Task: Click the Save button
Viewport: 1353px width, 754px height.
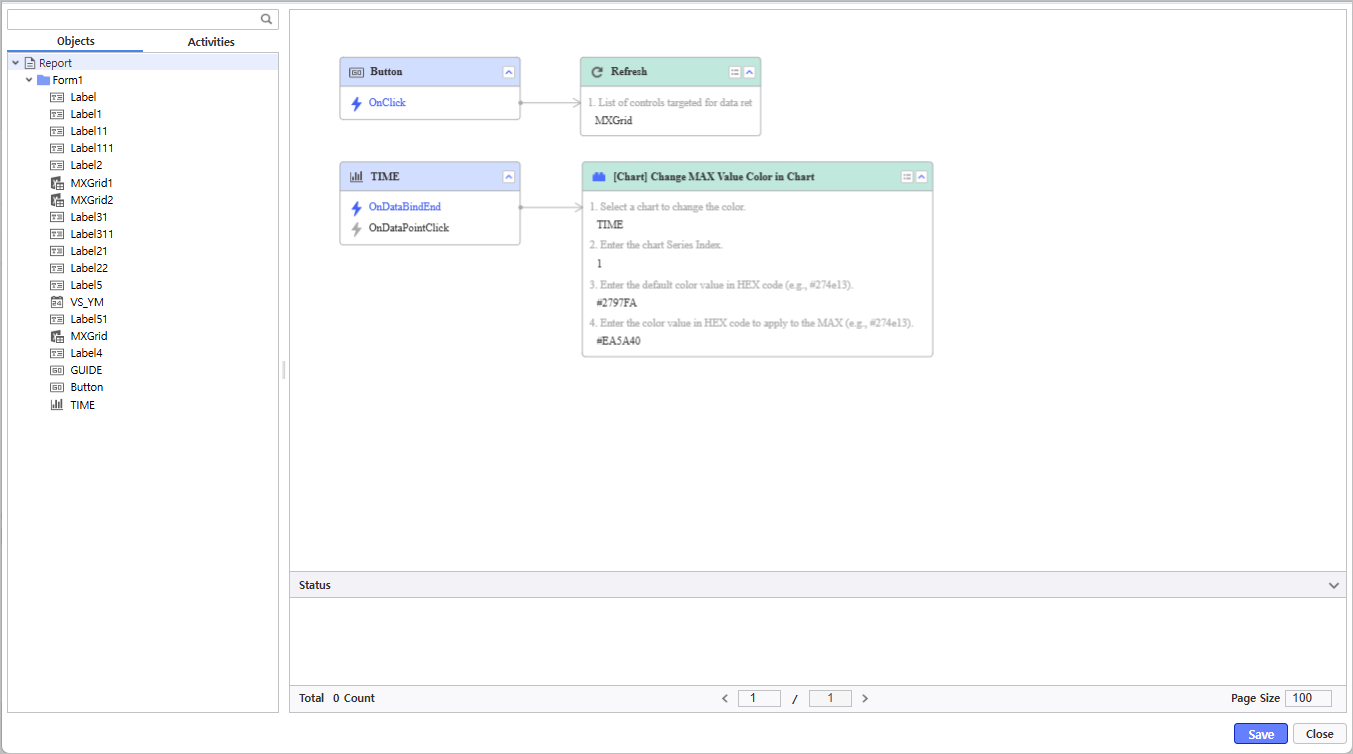Action: point(1260,734)
